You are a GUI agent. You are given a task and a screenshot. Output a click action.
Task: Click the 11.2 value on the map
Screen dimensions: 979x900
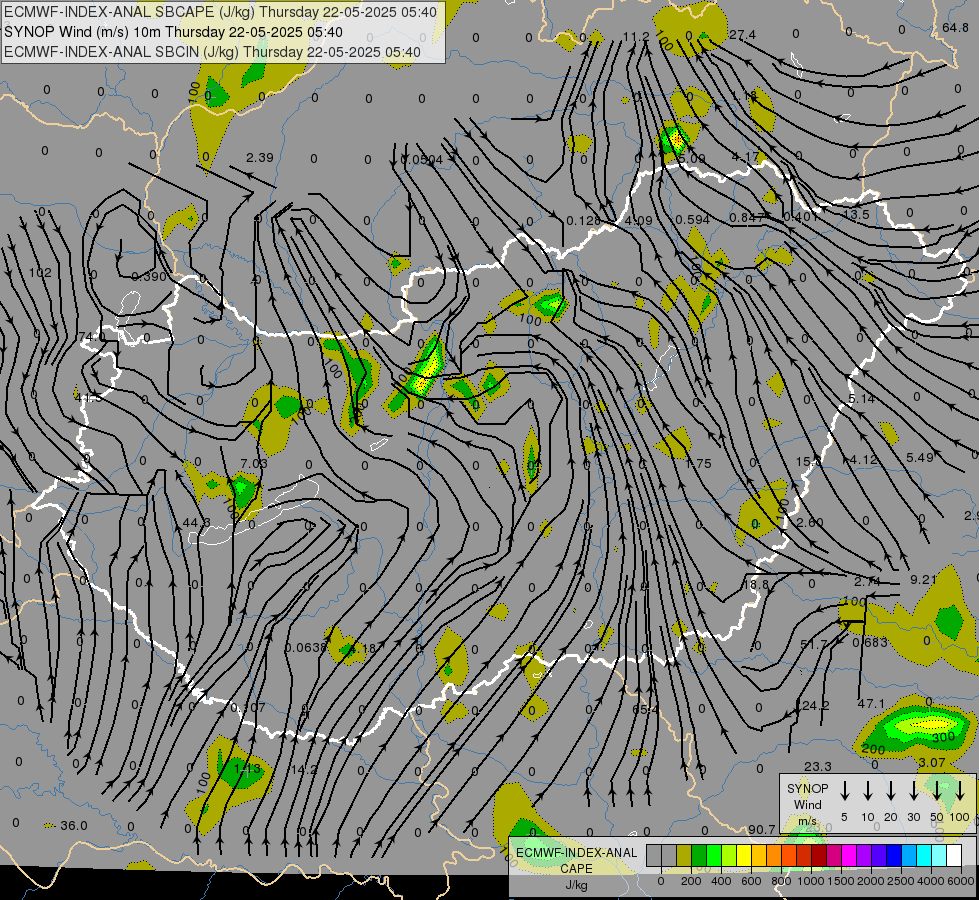click(x=636, y=37)
